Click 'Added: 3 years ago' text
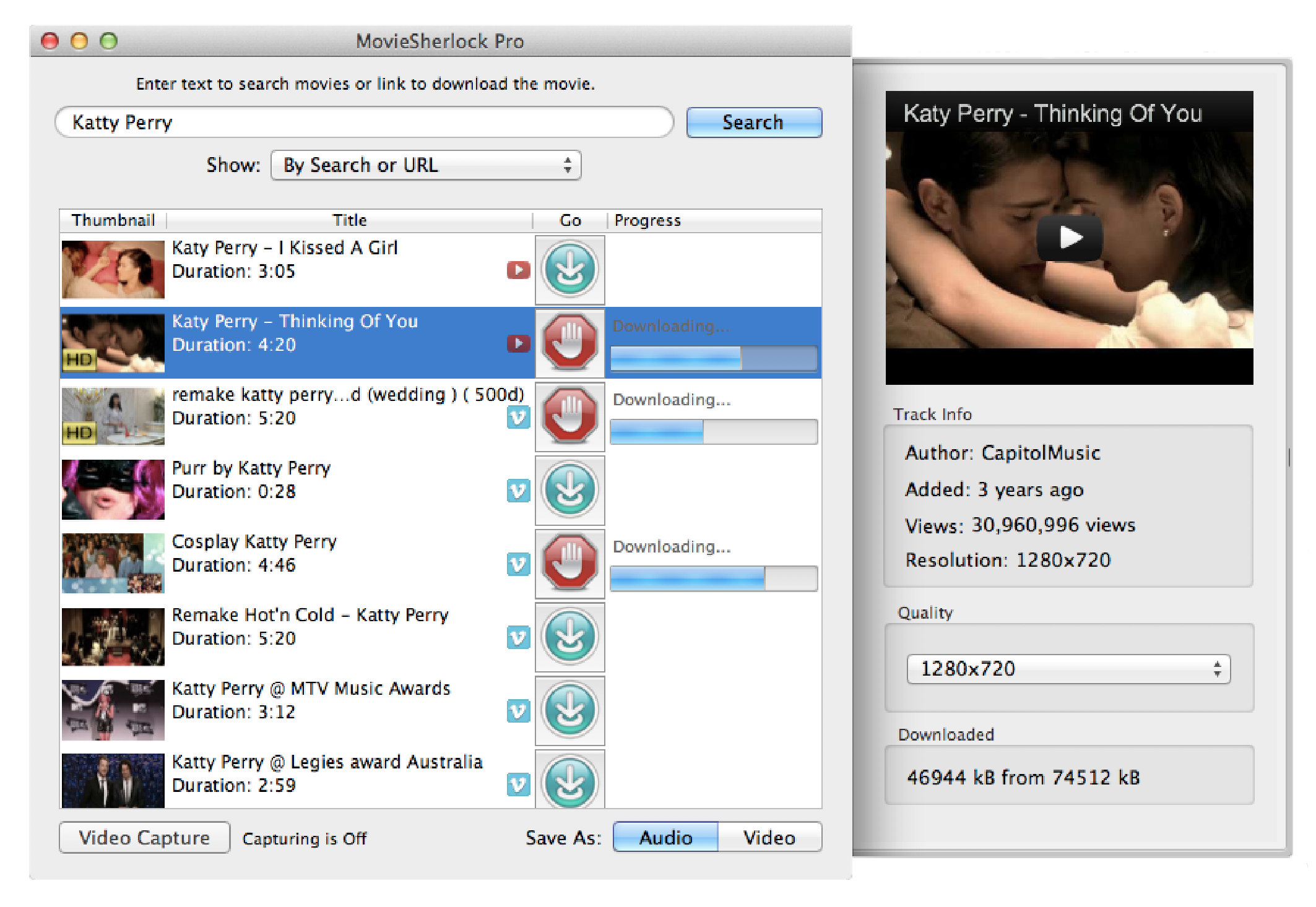 click(x=994, y=490)
